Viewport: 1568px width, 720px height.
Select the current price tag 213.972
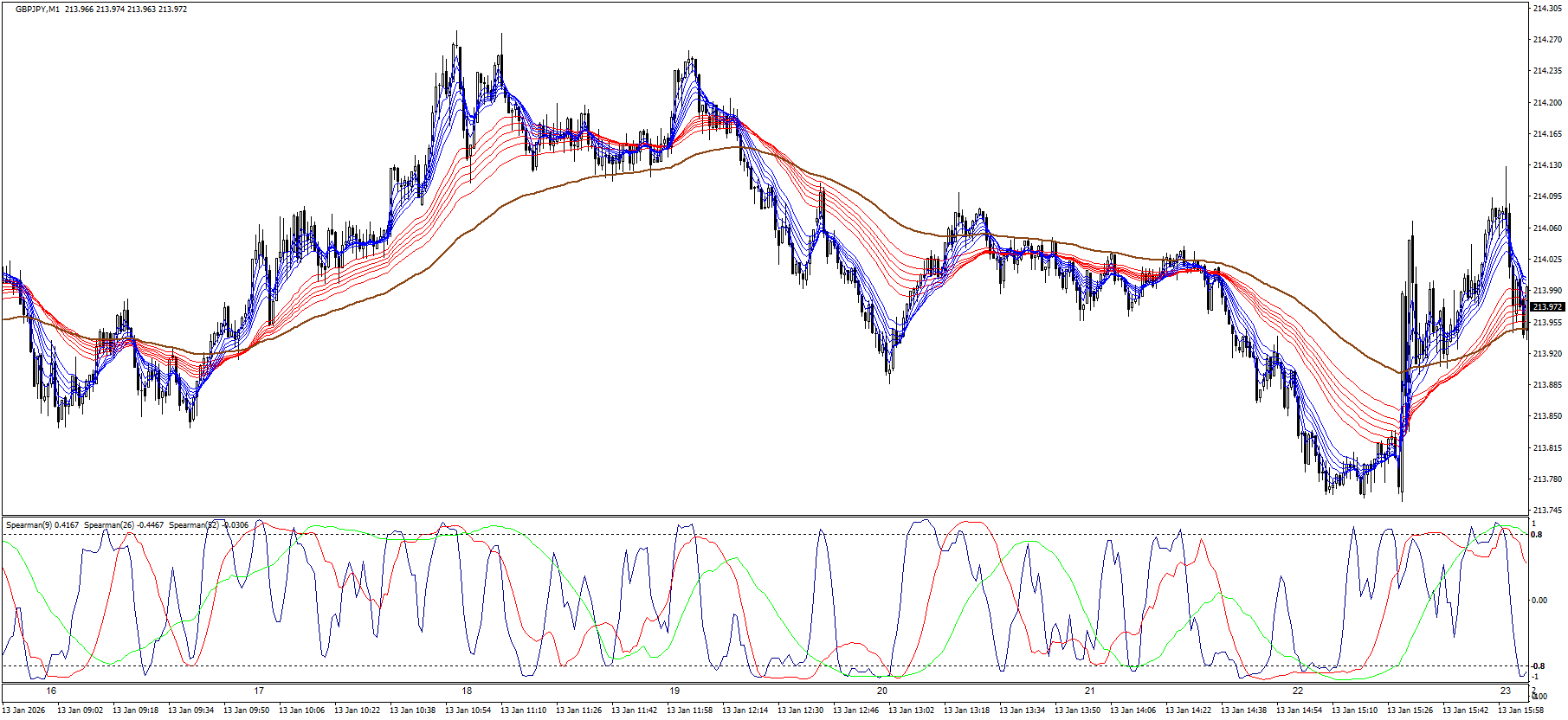click(1546, 307)
